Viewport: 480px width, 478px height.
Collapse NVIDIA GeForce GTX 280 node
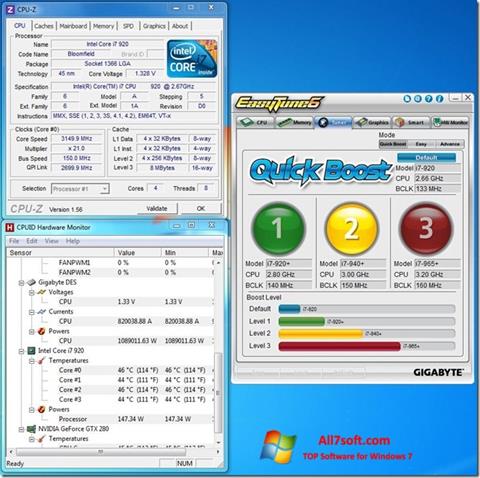point(21,429)
